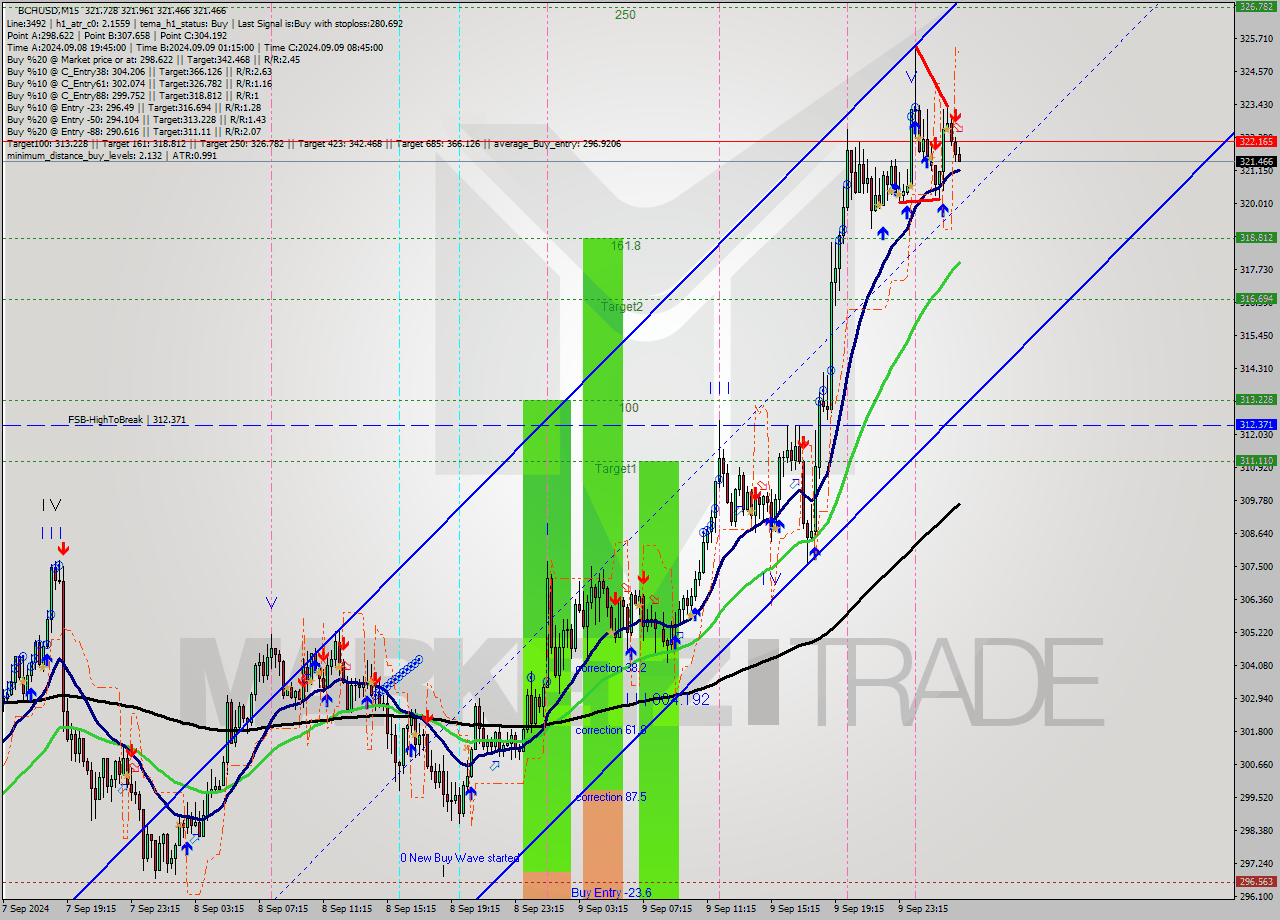Click the red 296.563 price tag
Screen dimensions: 1280x920
click(x=1256, y=882)
